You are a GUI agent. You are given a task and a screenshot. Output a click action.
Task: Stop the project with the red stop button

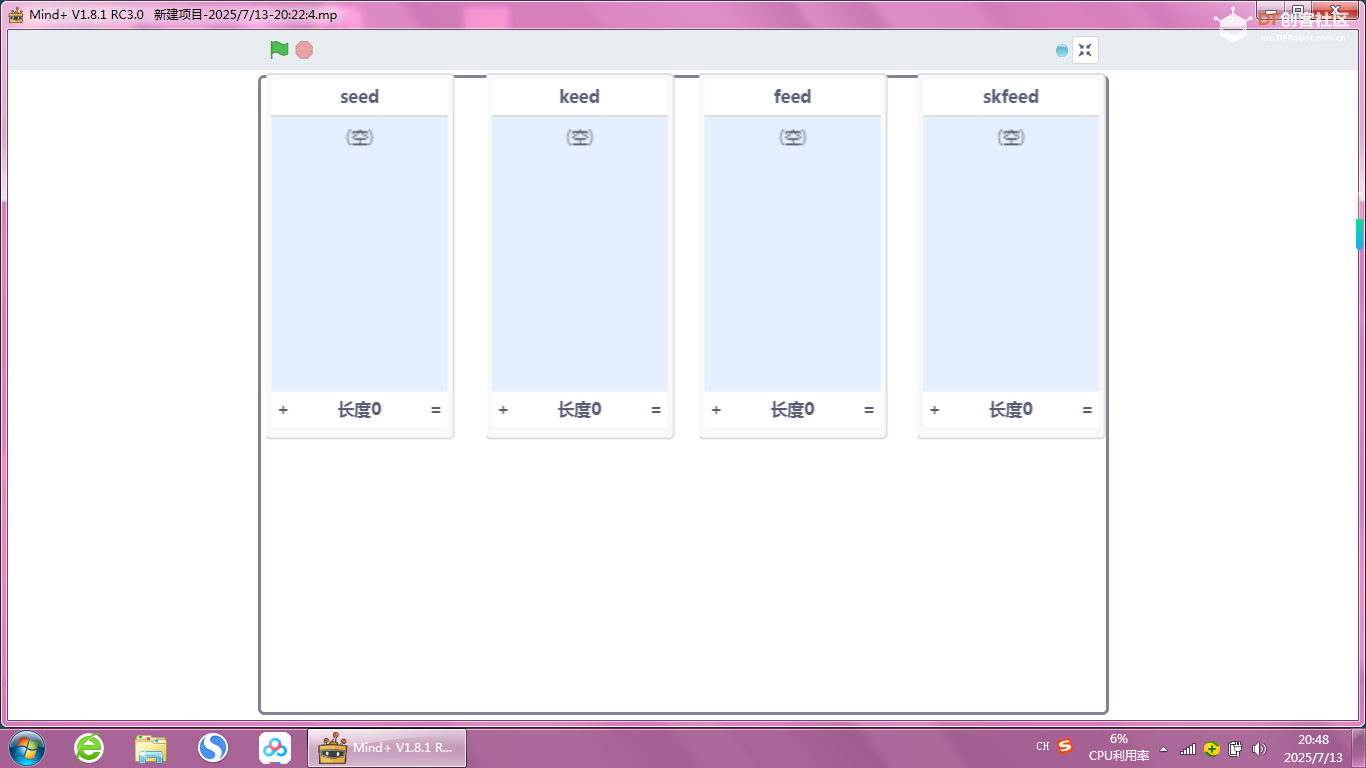304,50
